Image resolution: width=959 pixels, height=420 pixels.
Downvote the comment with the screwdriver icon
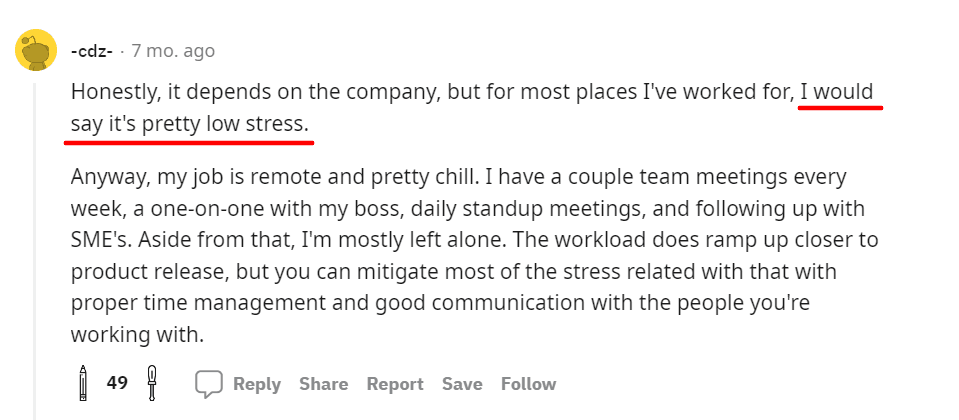152,383
